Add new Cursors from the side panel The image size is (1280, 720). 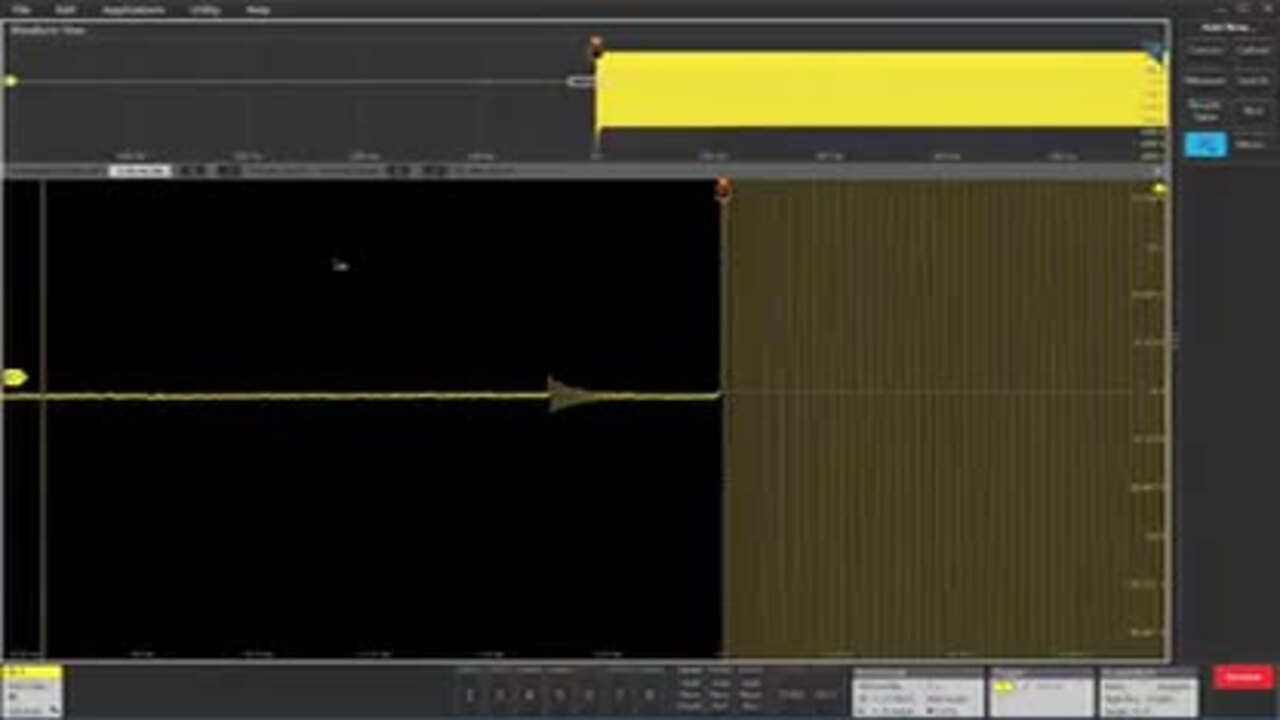coord(1205,50)
